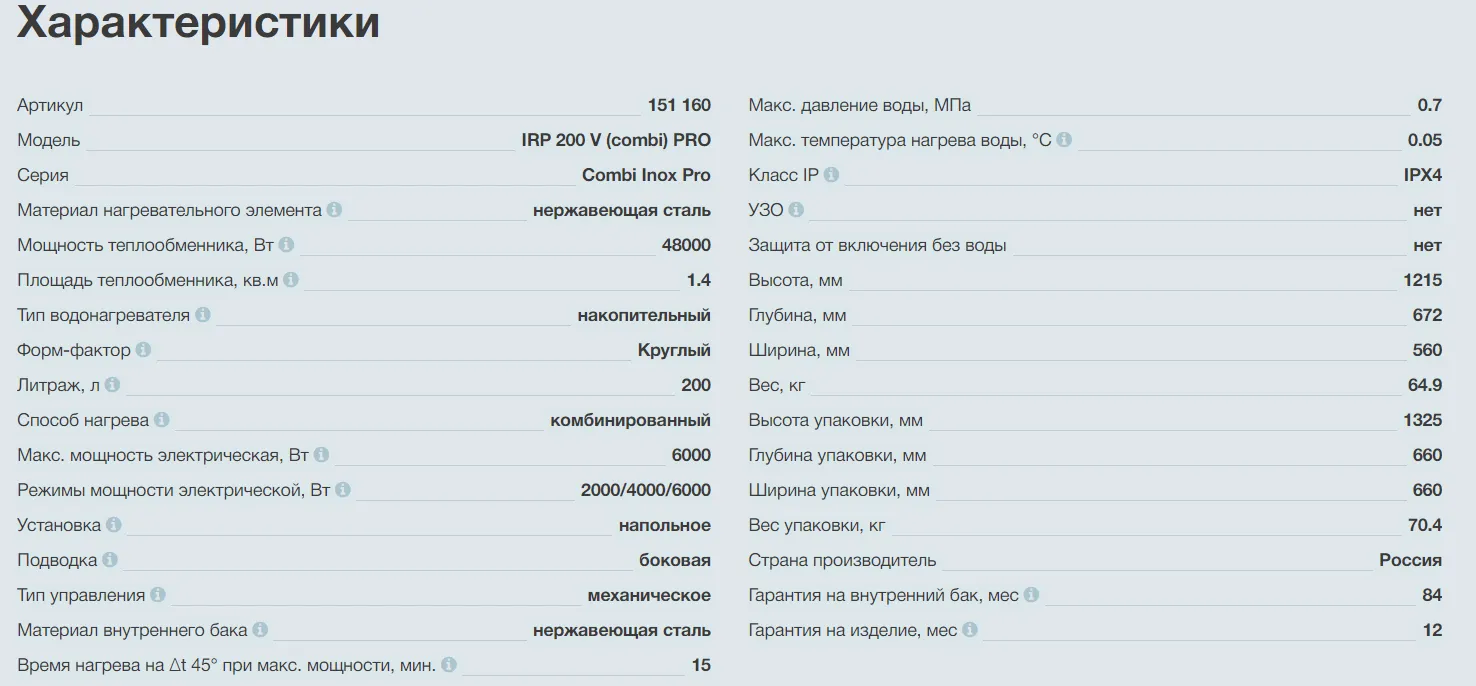The image size is (1476, 686).
Task: Open info for Материал внутреннего бака
Action: pyautogui.click(x=260, y=630)
